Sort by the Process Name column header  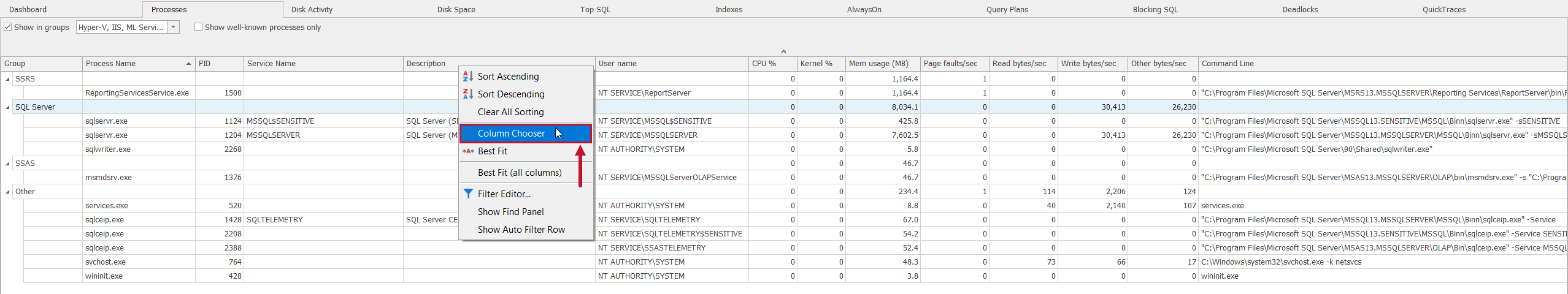(x=139, y=64)
